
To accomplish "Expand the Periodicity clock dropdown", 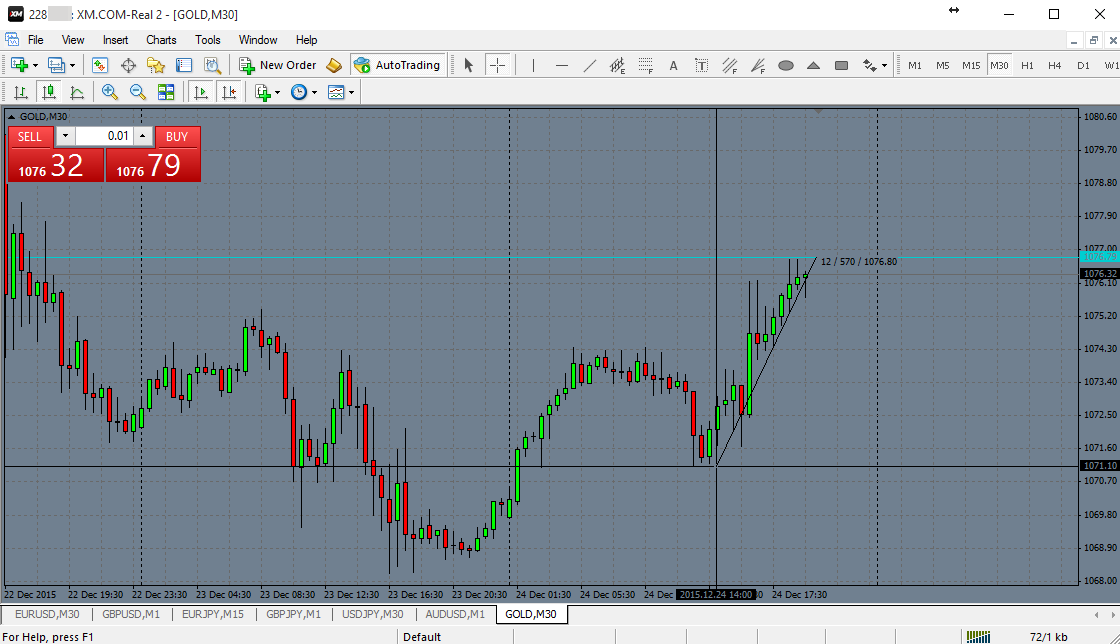I will pos(314,93).
